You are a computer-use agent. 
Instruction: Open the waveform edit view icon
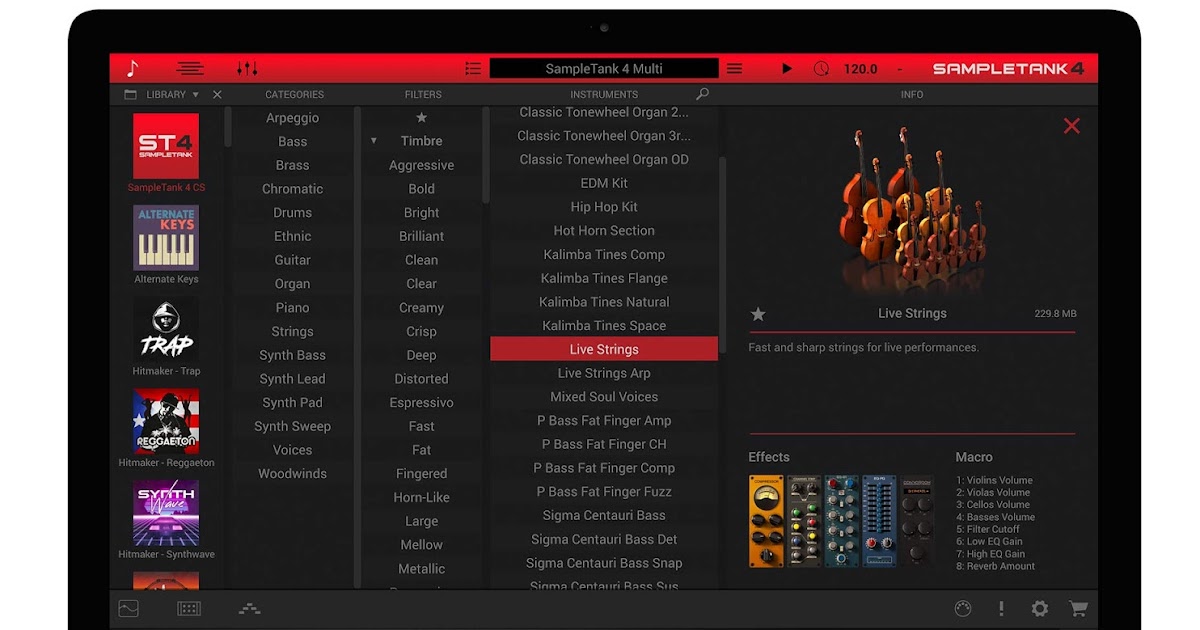click(128, 608)
